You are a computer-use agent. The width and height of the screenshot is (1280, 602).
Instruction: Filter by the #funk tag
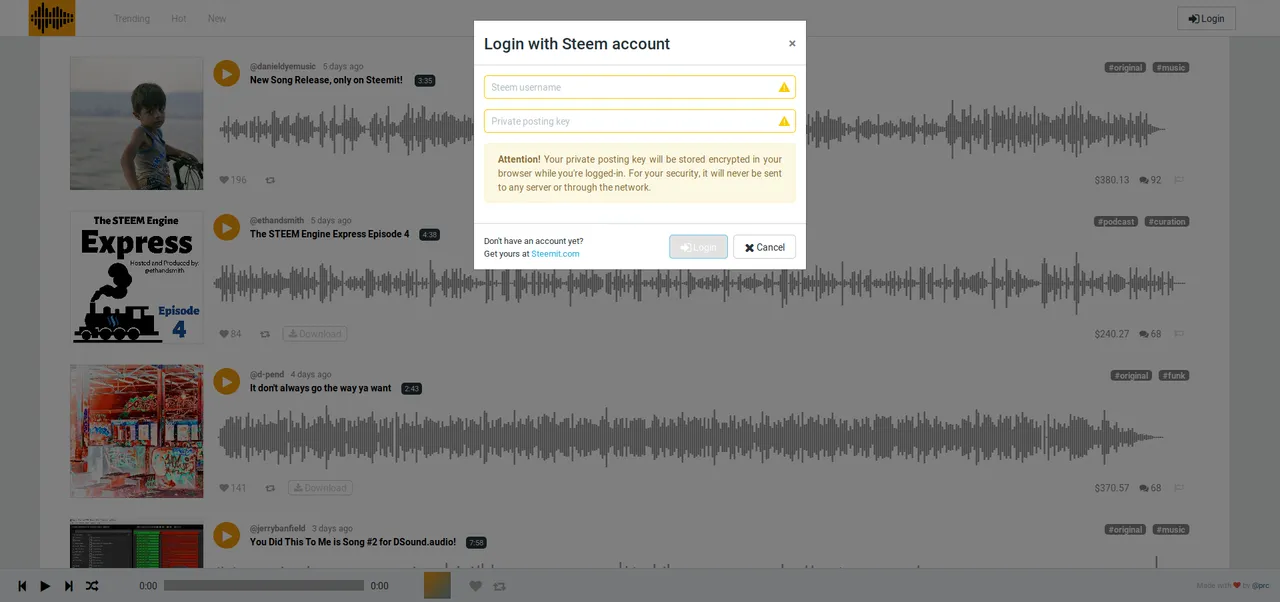pos(1174,376)
